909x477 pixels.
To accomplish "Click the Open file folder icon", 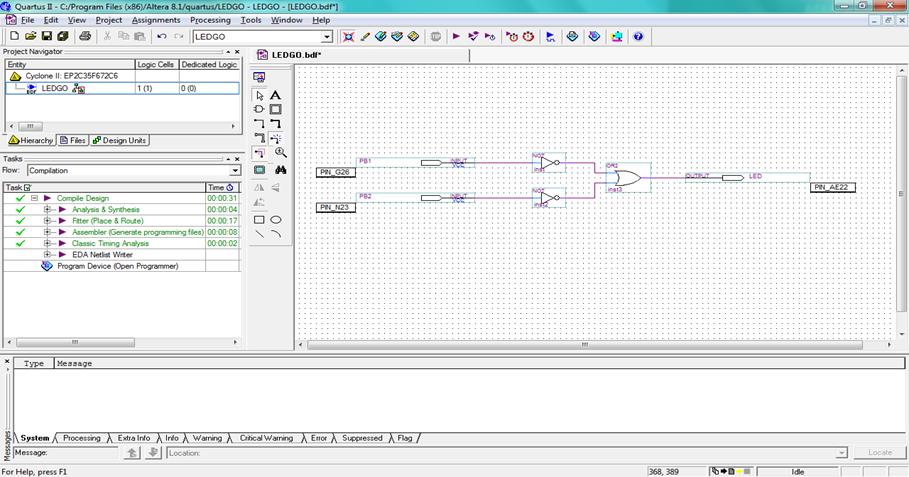I will coord(31,36).
